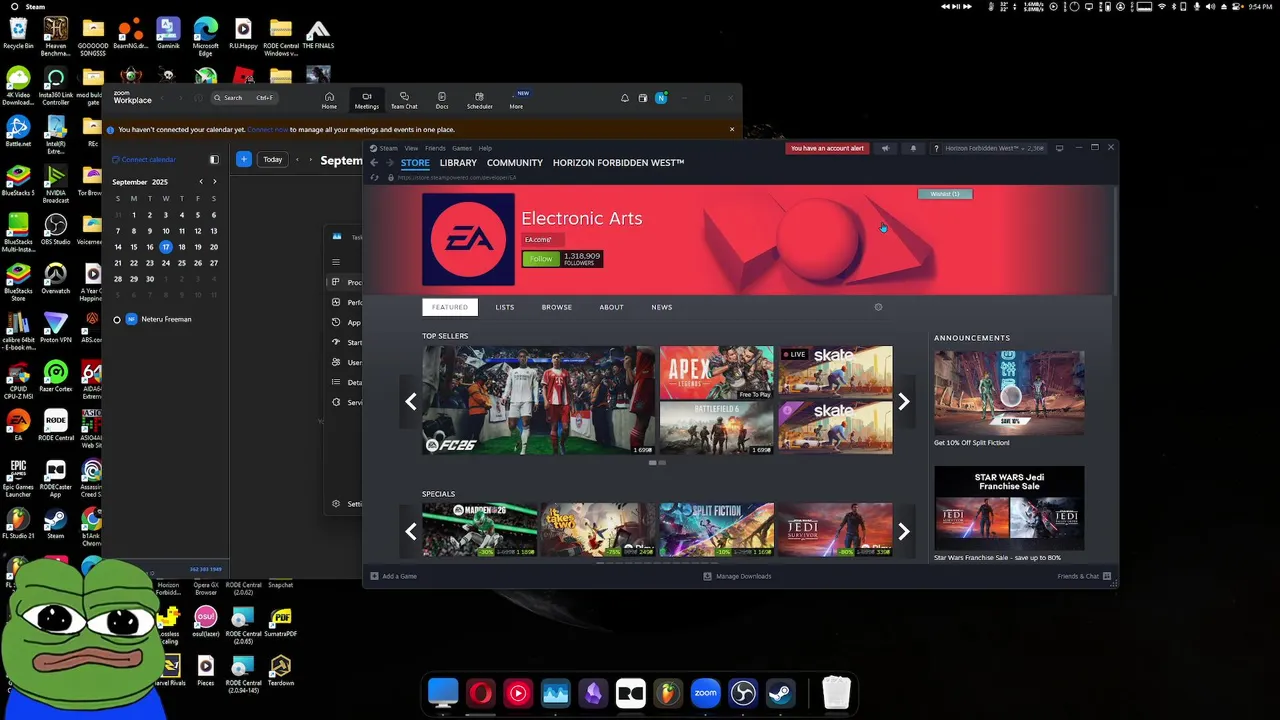Screen dimensions: 1280x720
Task: Go back in Steam store navigation
Action: coord(375,163)
